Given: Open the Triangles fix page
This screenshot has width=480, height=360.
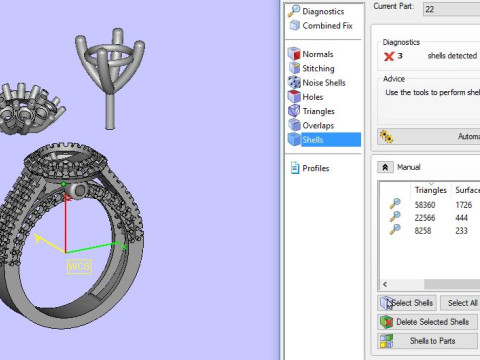Looking at the screenshot, I should (311, 111).
